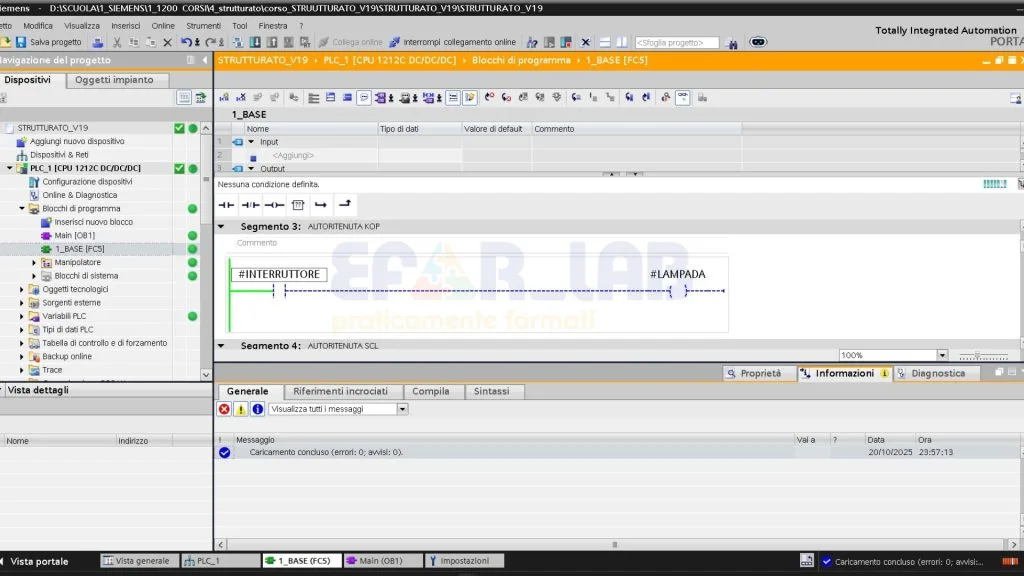
Task: Open the Inserisci menu
Action: click(125, 26)
